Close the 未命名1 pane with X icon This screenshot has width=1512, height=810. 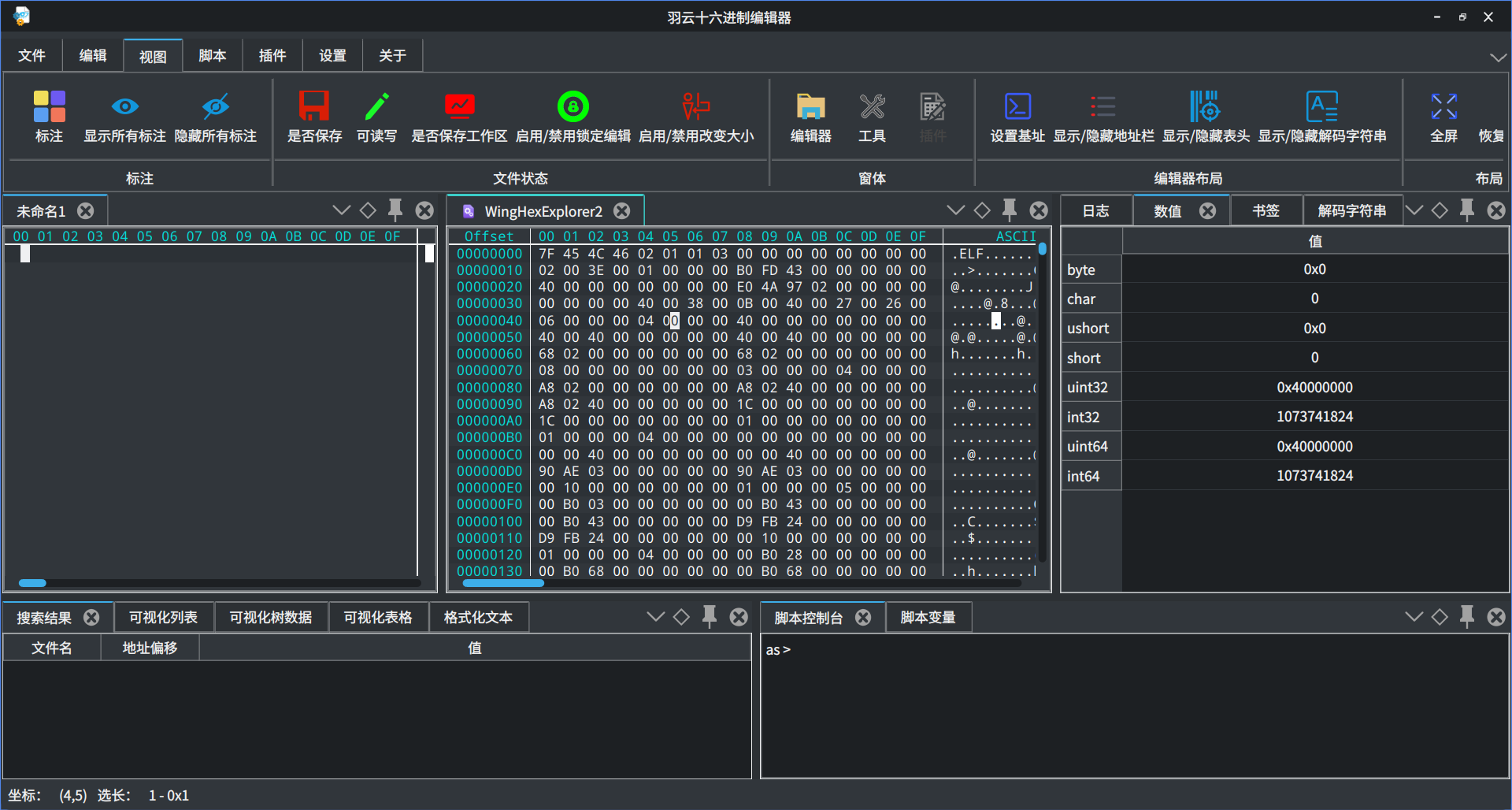tap(424, 210)
